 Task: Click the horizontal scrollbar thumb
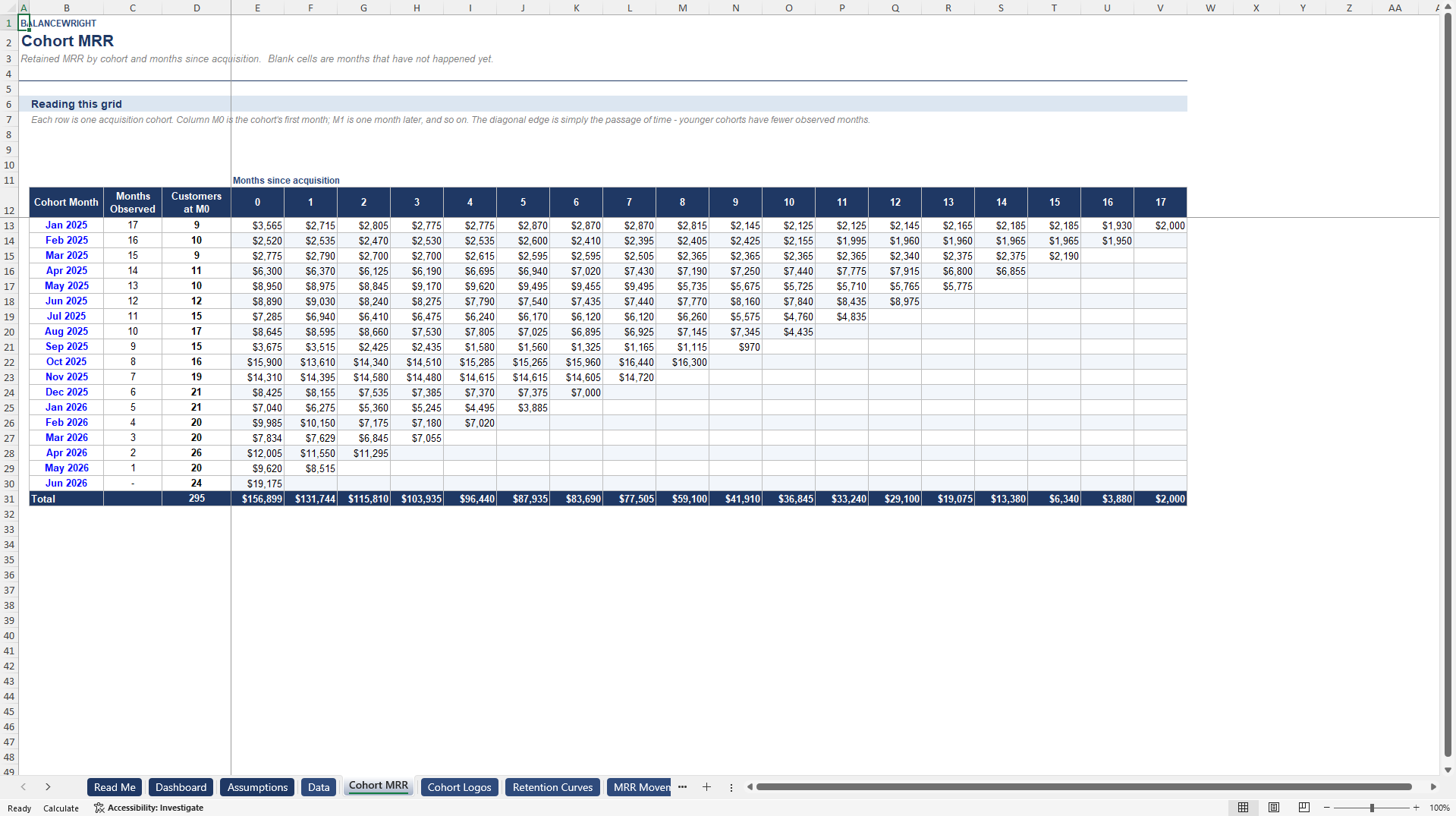1083,787
